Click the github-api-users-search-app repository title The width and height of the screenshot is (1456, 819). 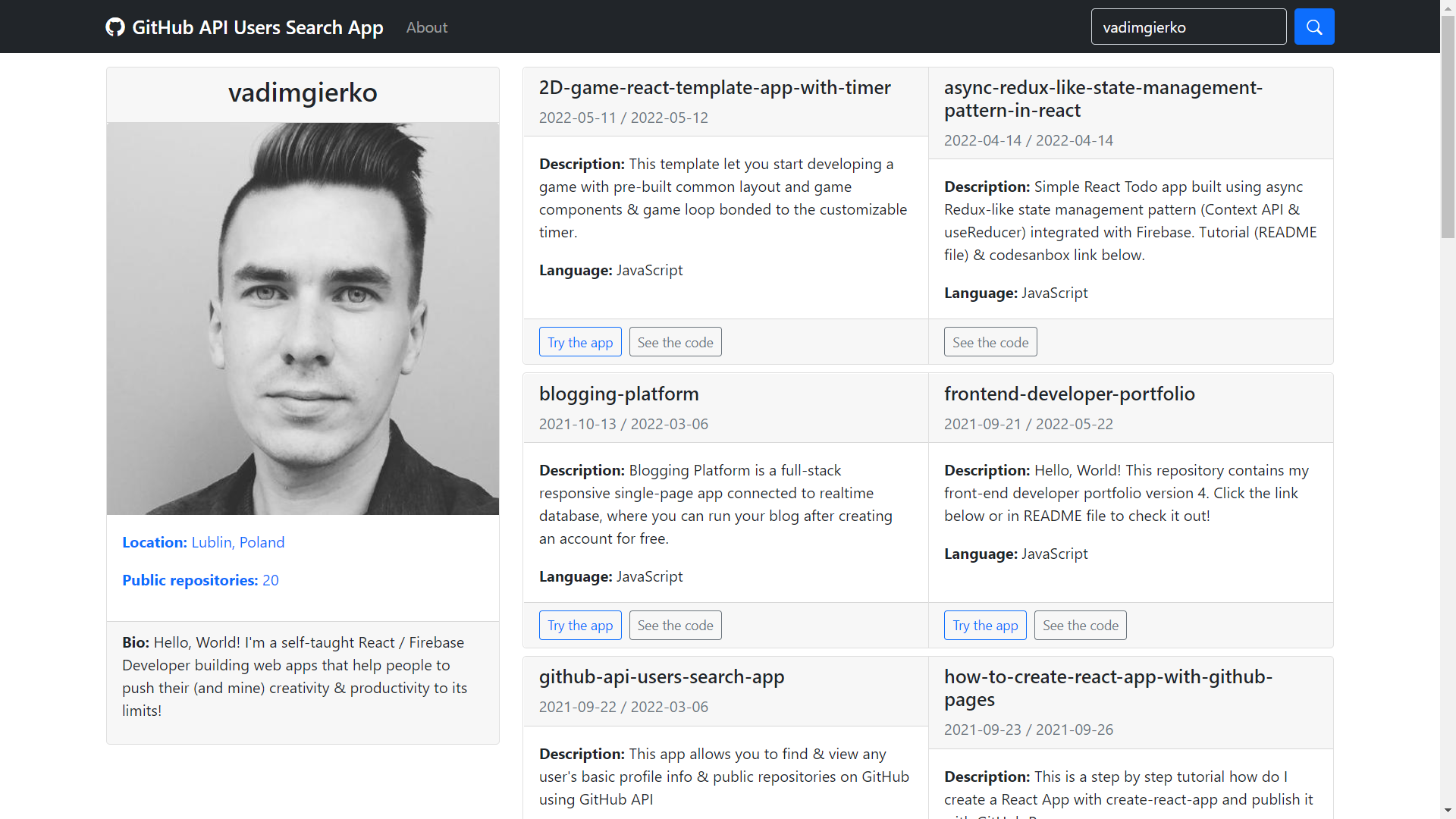coord(661,676)
